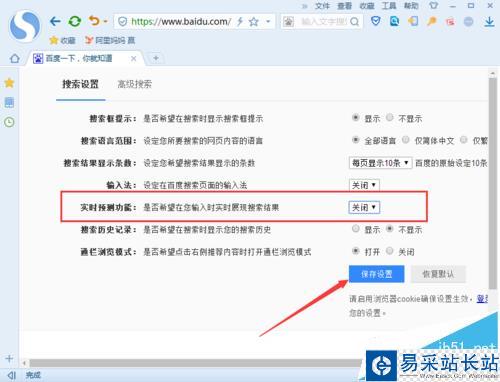Click the skin shirt icon in the title bar
This screenshot has height=382, width=500.
coord(433,5)
